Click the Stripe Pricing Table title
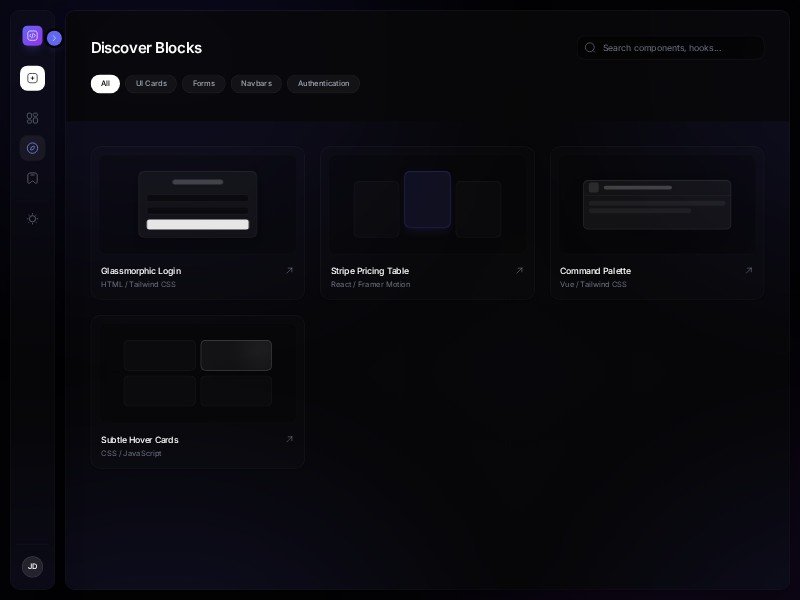This screenshot has height=600, width=800. point(370,271)
